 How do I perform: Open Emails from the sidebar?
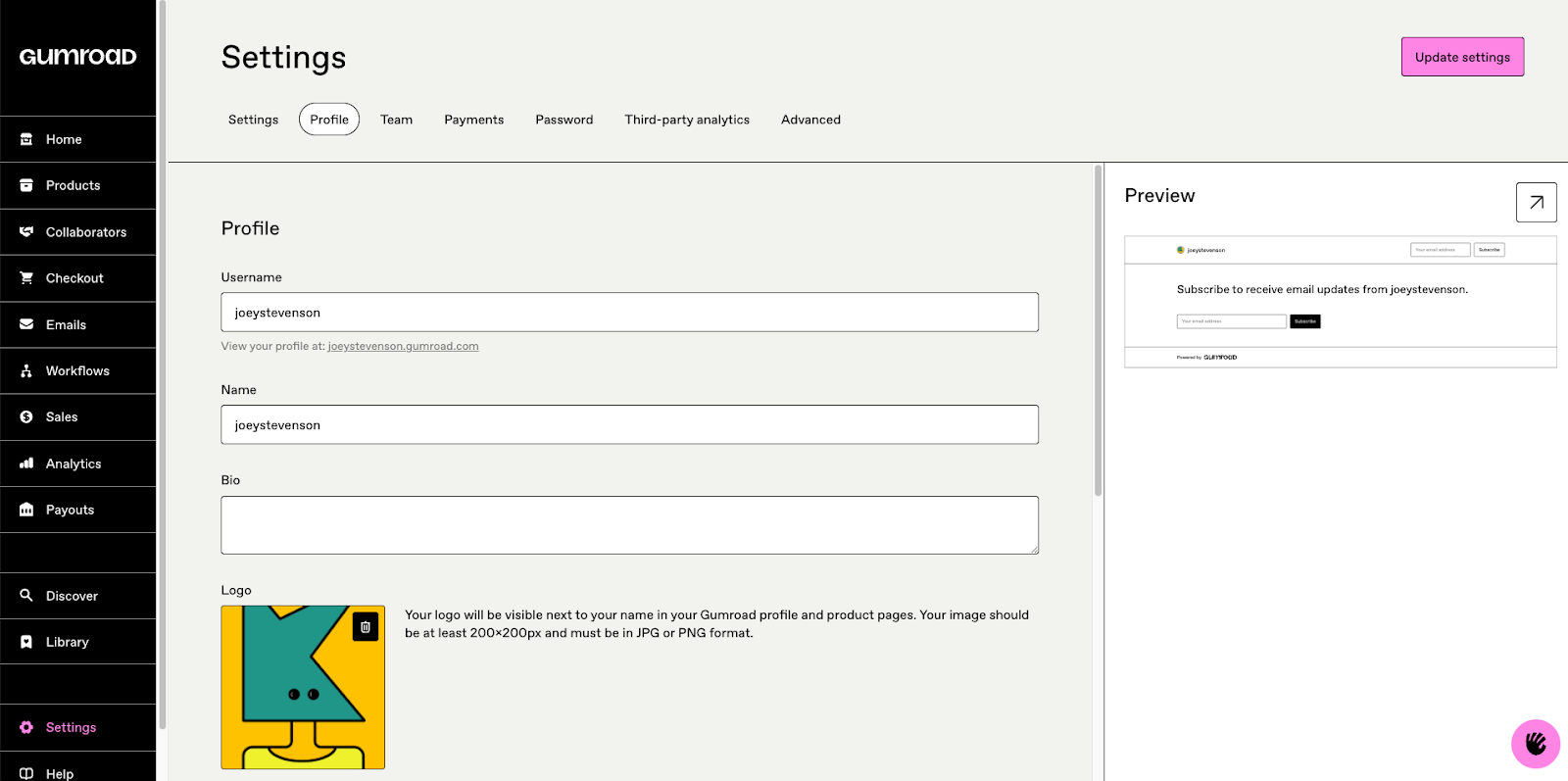[78, 324]
